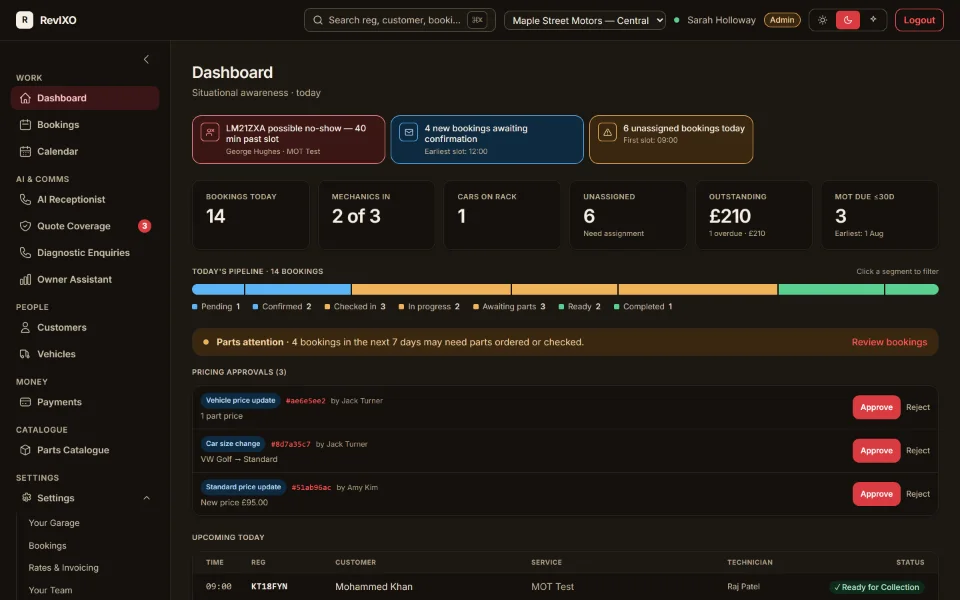
Task: Click customer name Mohammed Khan
Action: (373, 587)
